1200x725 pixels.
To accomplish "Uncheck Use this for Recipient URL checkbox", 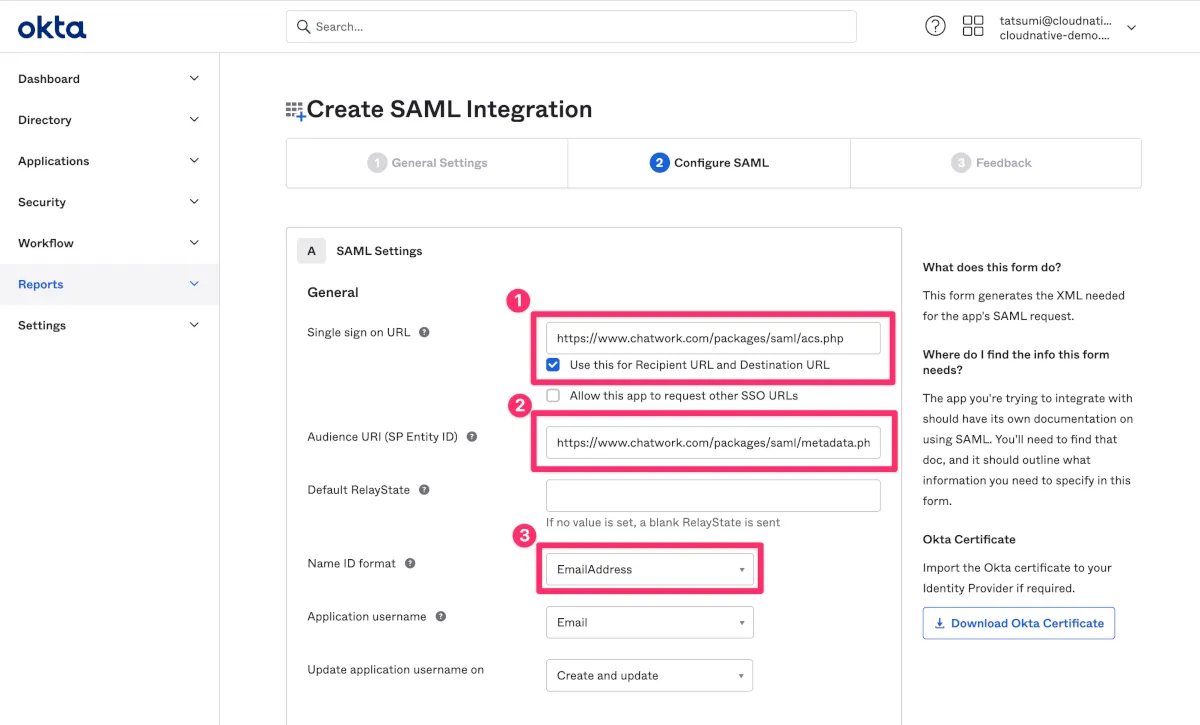I will (x=553, y=365).
